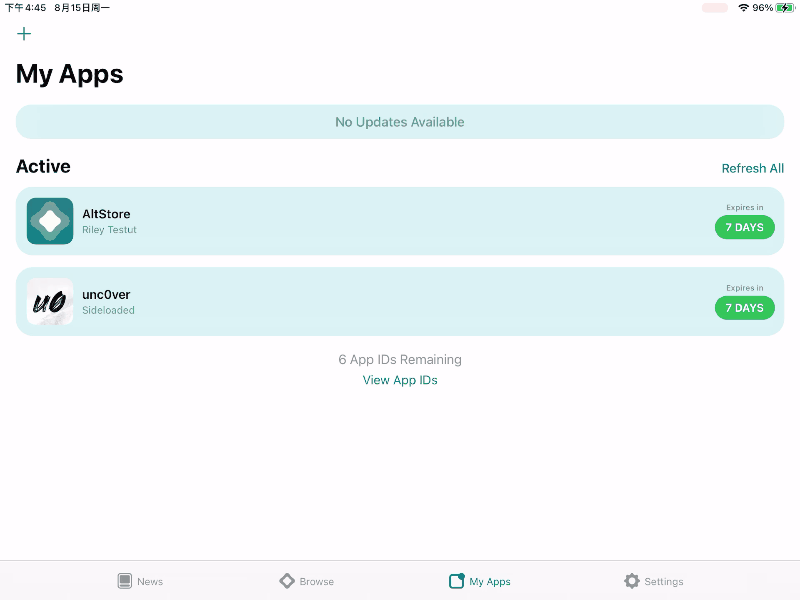Click the My Apps page title
800x600 pixels.
tap(70, 74)
